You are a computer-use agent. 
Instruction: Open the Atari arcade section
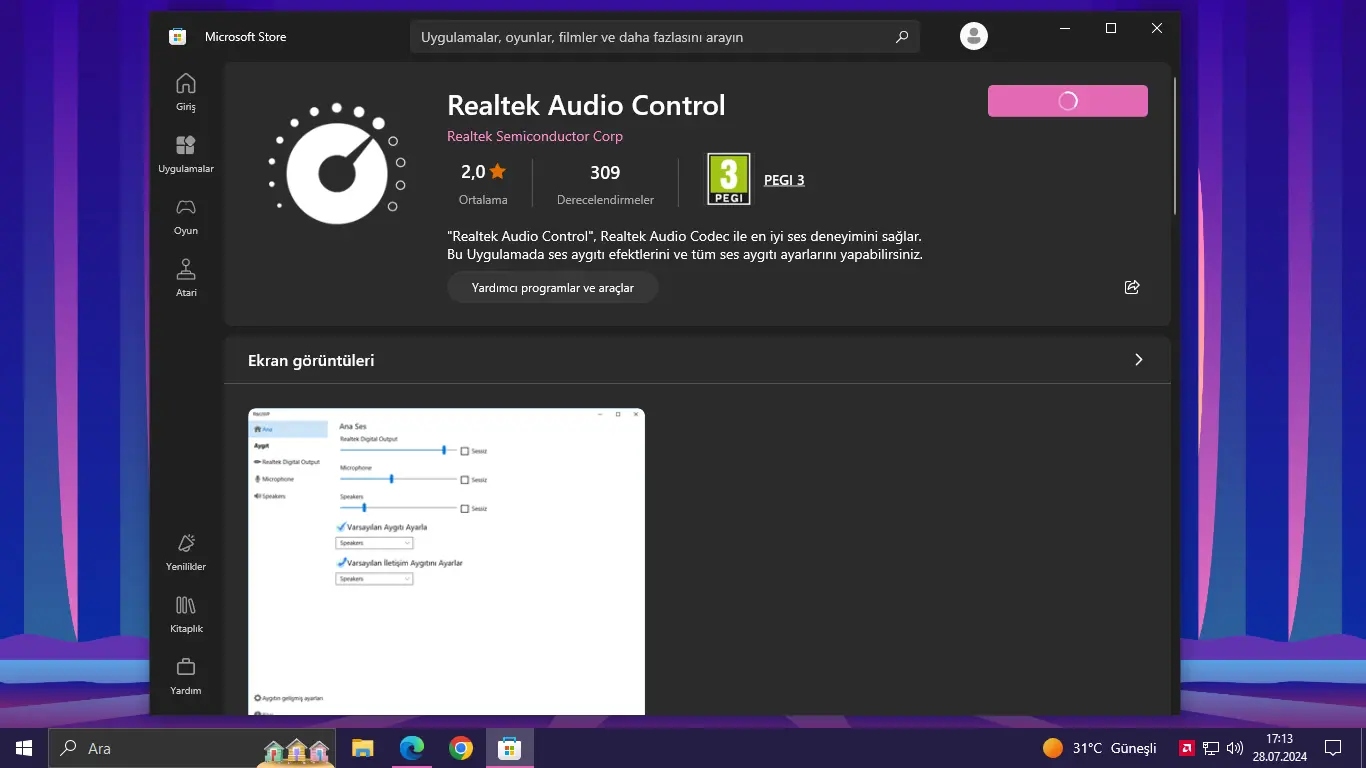pos(186,278)
